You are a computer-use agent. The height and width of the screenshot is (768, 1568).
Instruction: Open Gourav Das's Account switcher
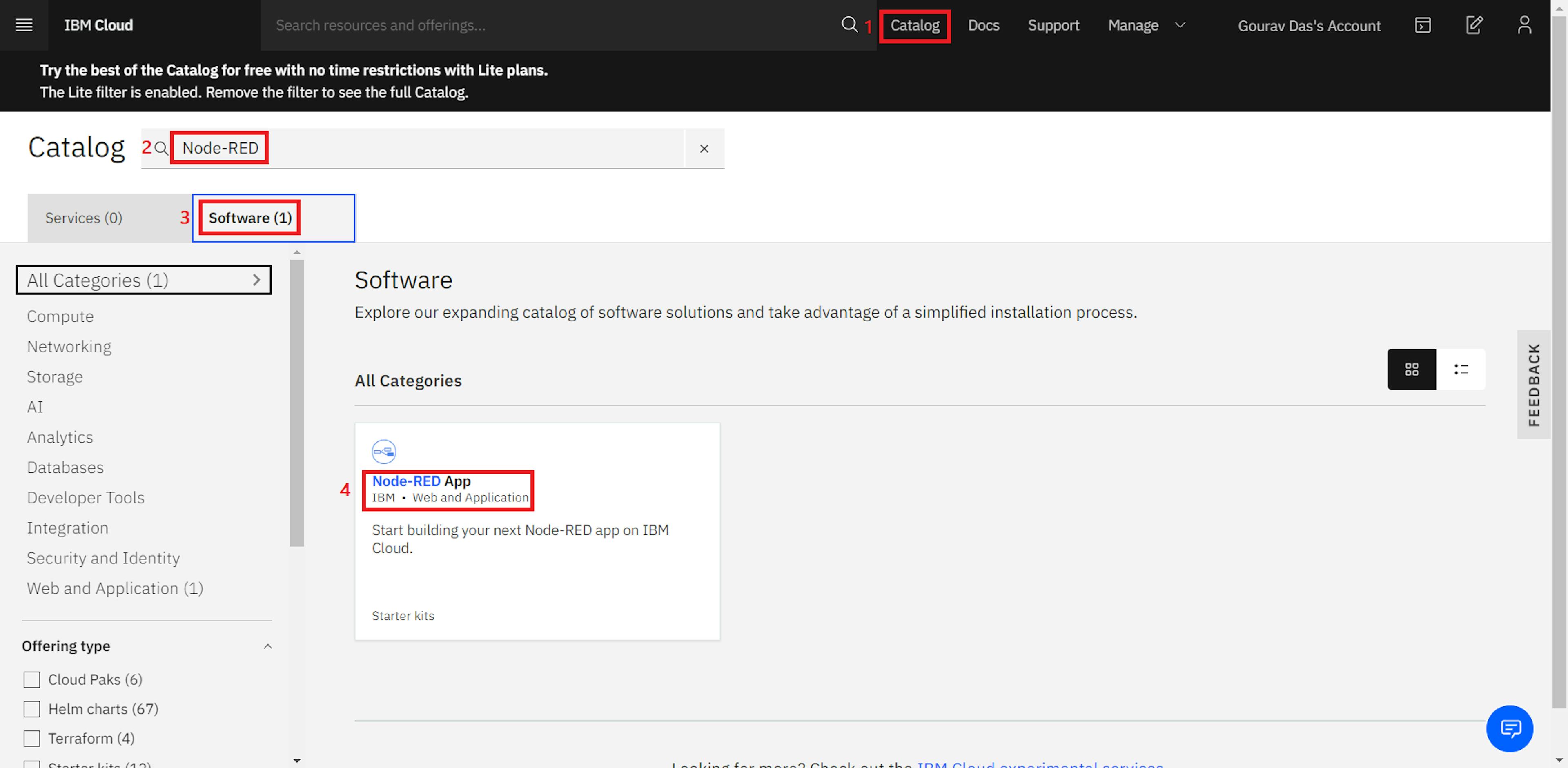(1309, 26)
